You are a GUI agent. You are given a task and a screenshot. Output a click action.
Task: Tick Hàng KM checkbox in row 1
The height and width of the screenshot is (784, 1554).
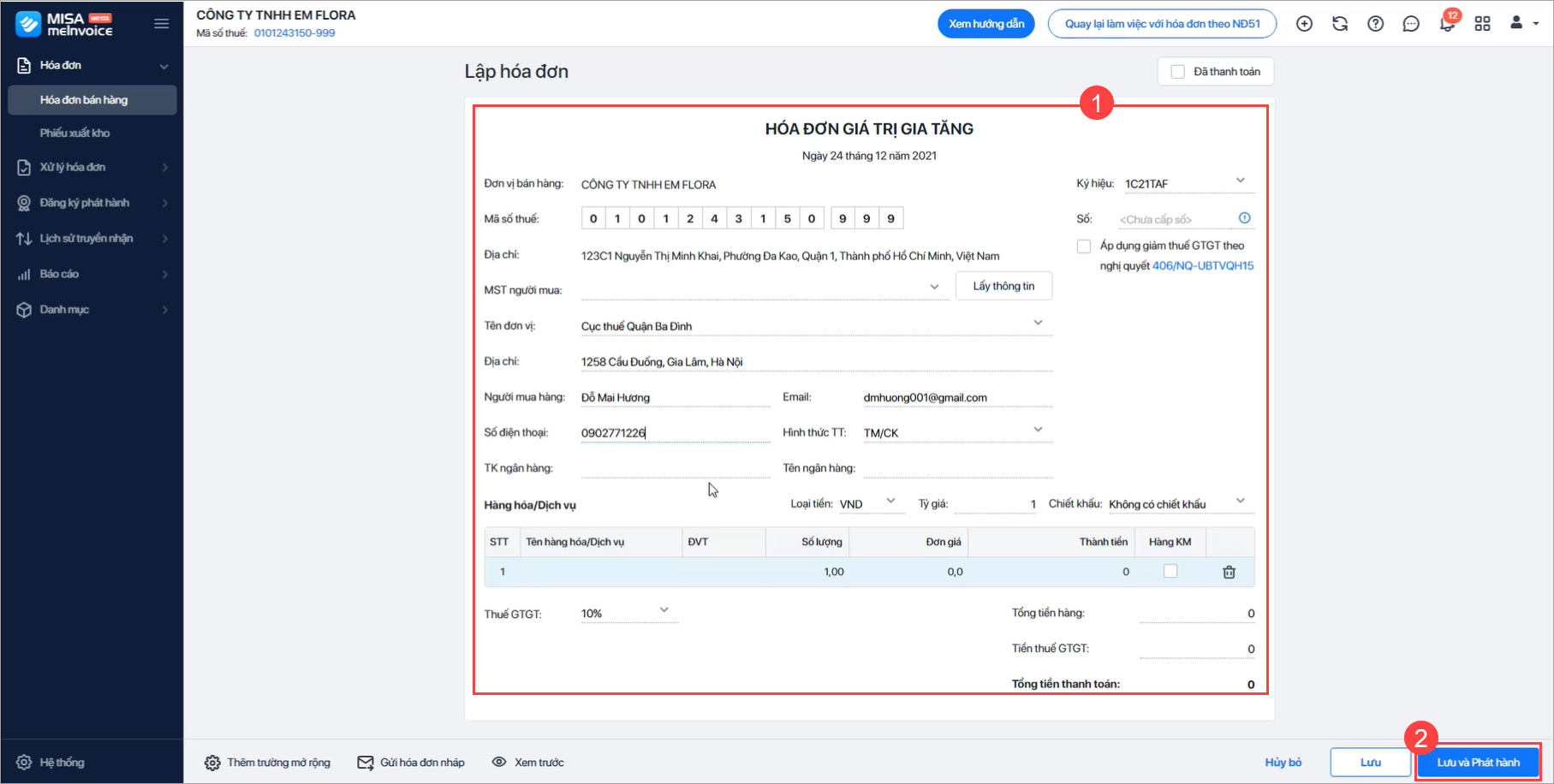click(1170, 571)
